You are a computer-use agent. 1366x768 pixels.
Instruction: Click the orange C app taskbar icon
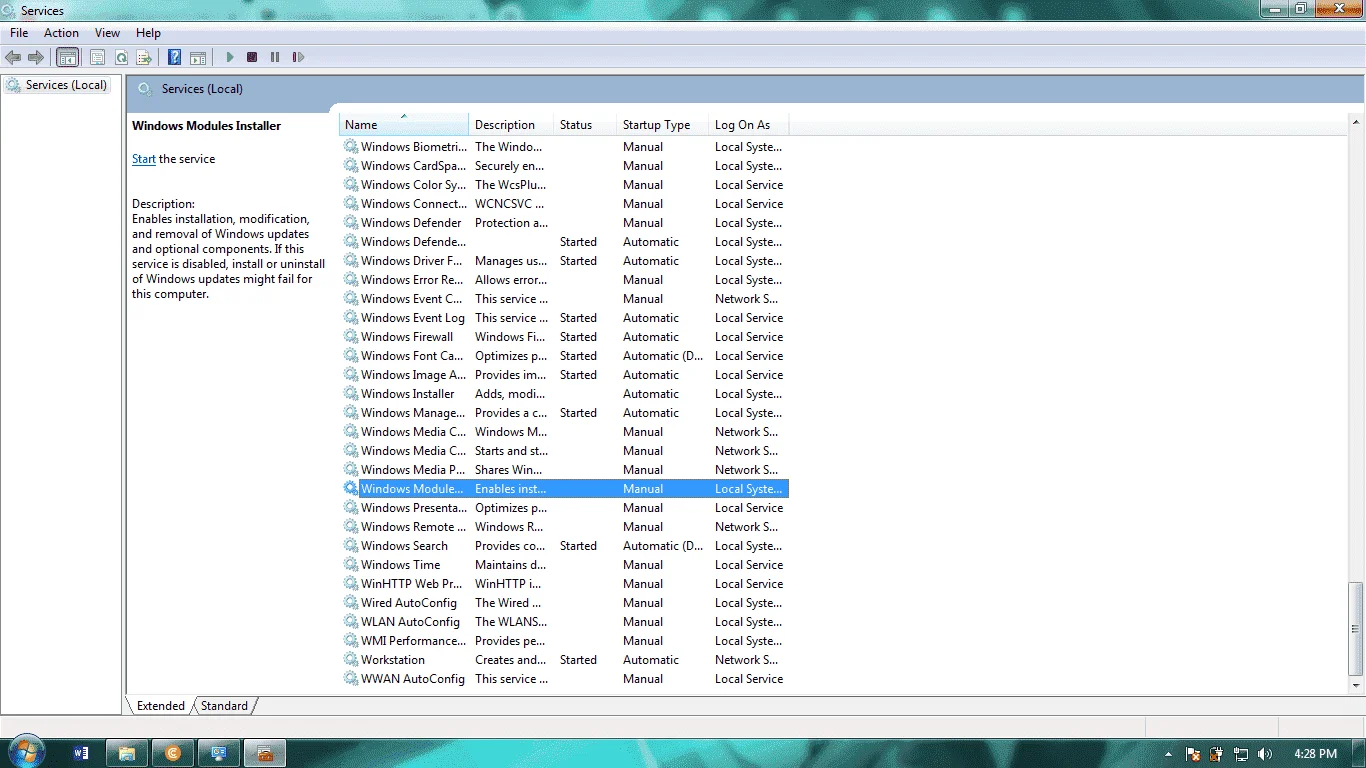(x=173, y=753)
